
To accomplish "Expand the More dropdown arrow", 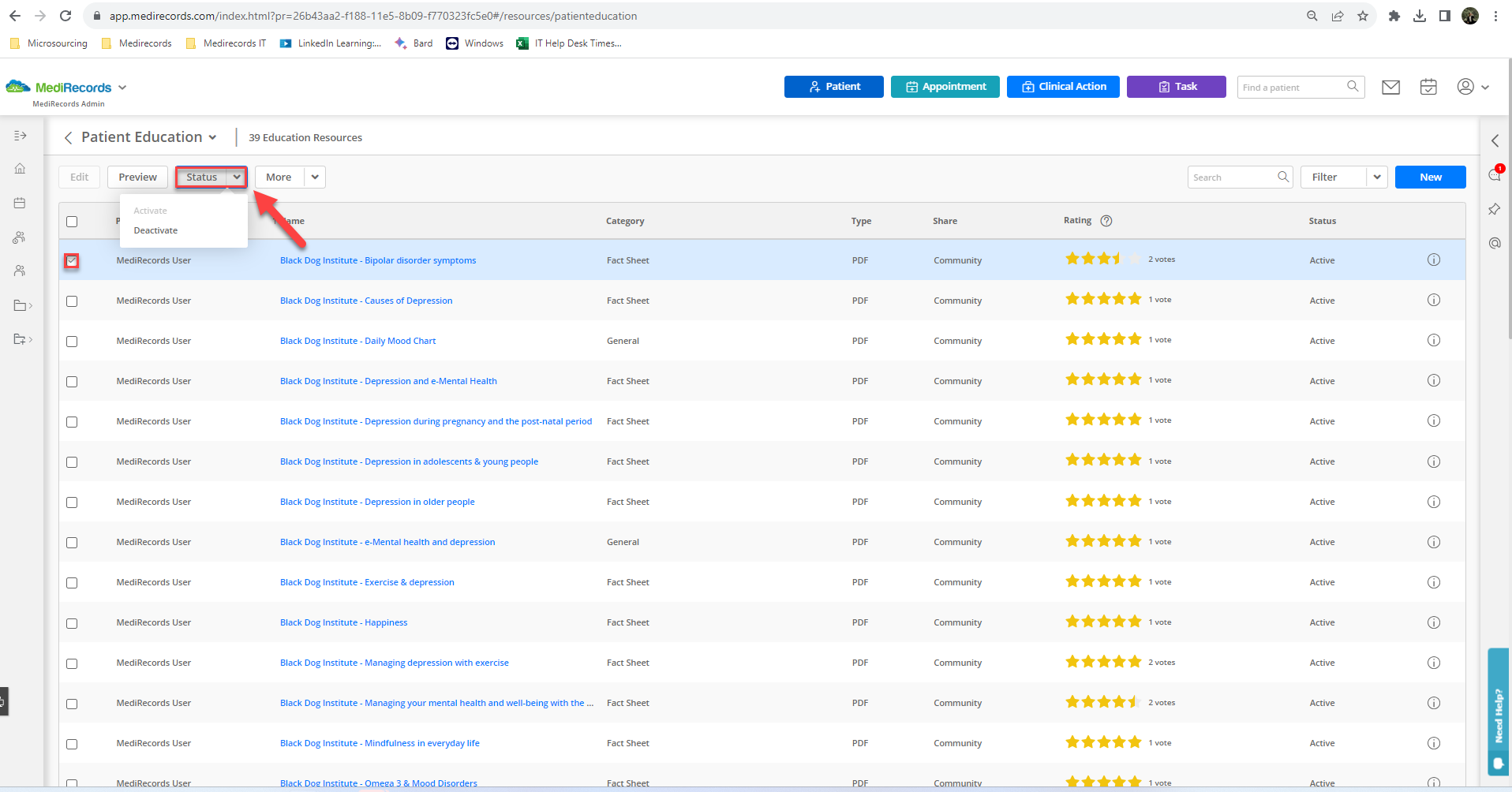I will (x=315, y=177).
